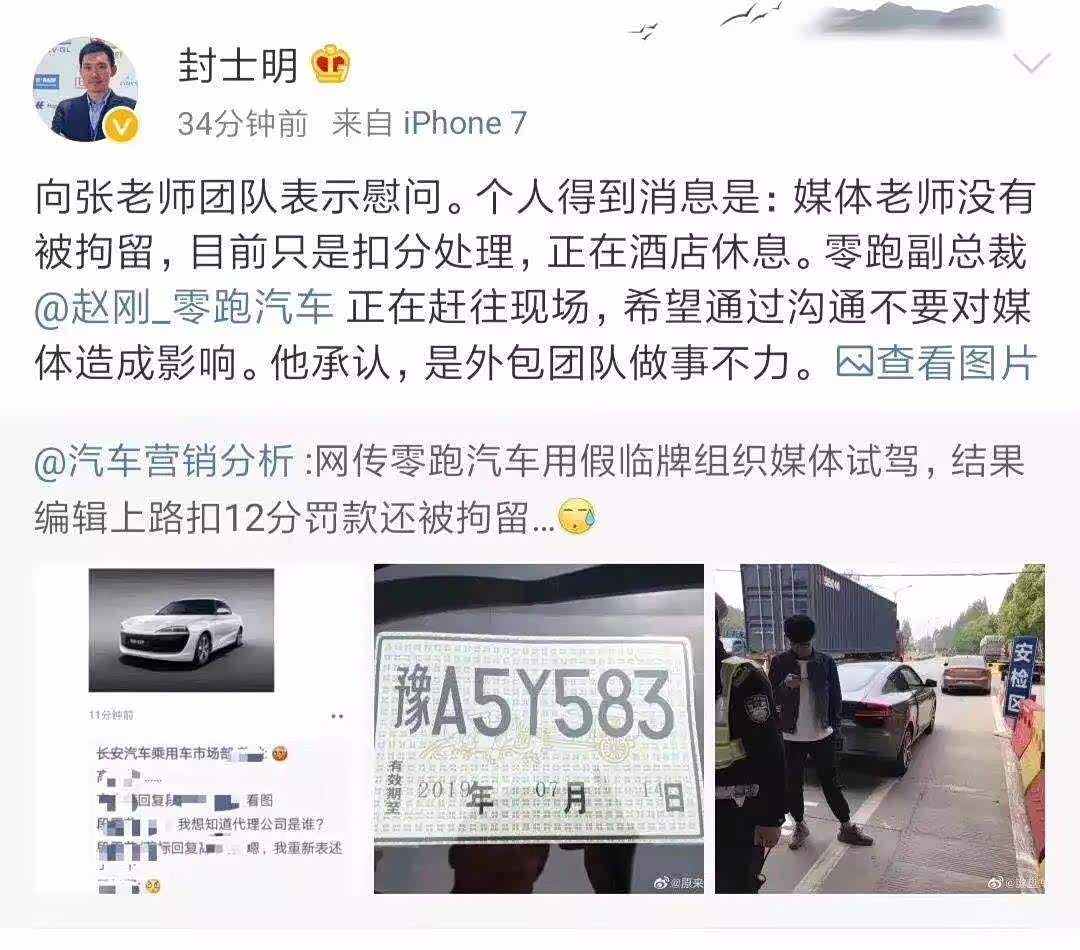This screenshot has width=1080, height=950.
Task: Tap the reposted text about 假临牌
Action: pyautogui.click(x=530, y=489)
